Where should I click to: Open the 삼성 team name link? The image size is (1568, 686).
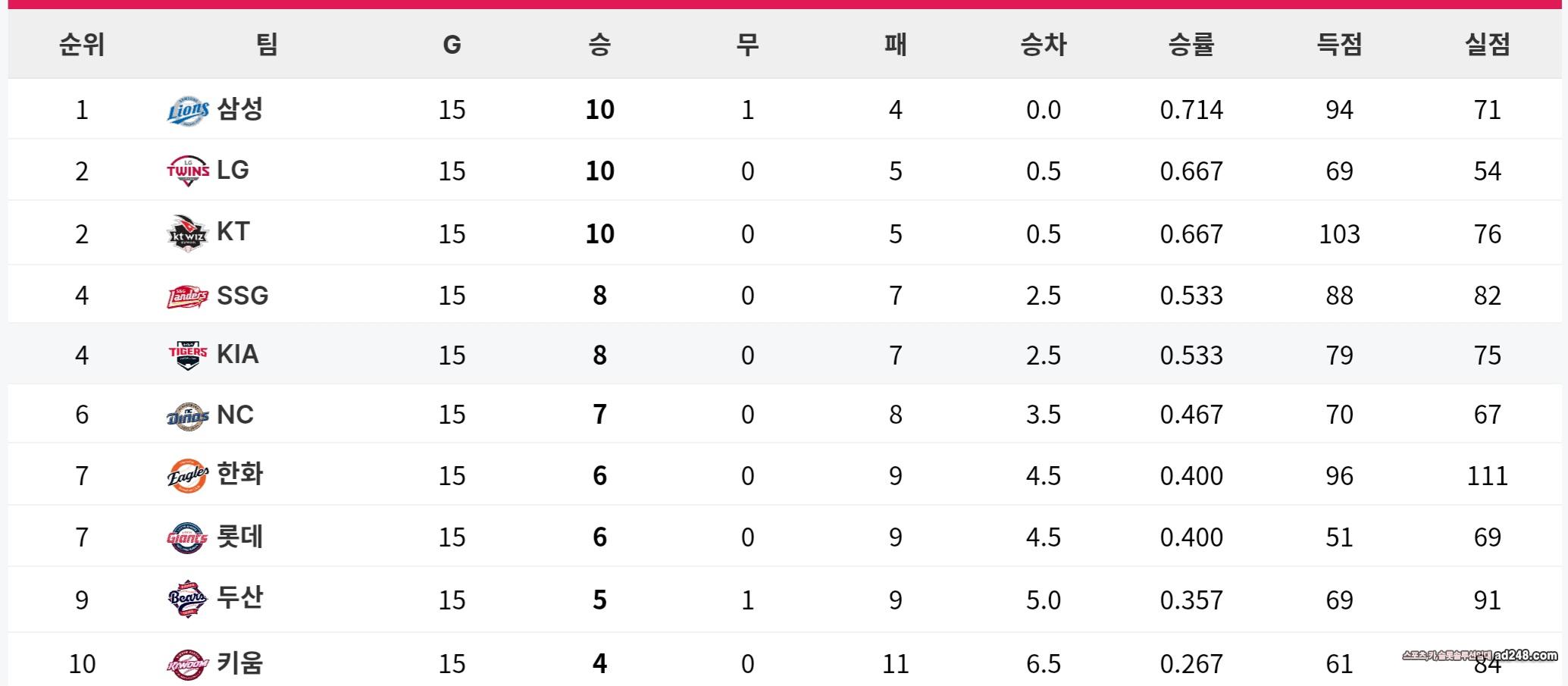coord(239,109)
